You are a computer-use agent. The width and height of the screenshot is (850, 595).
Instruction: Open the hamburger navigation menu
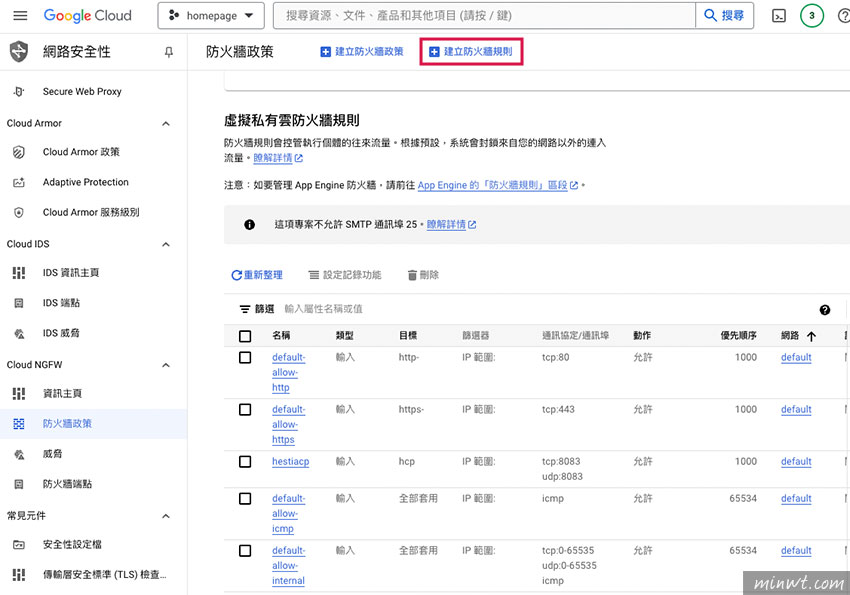pyautogui.click(x=20, y=16)
